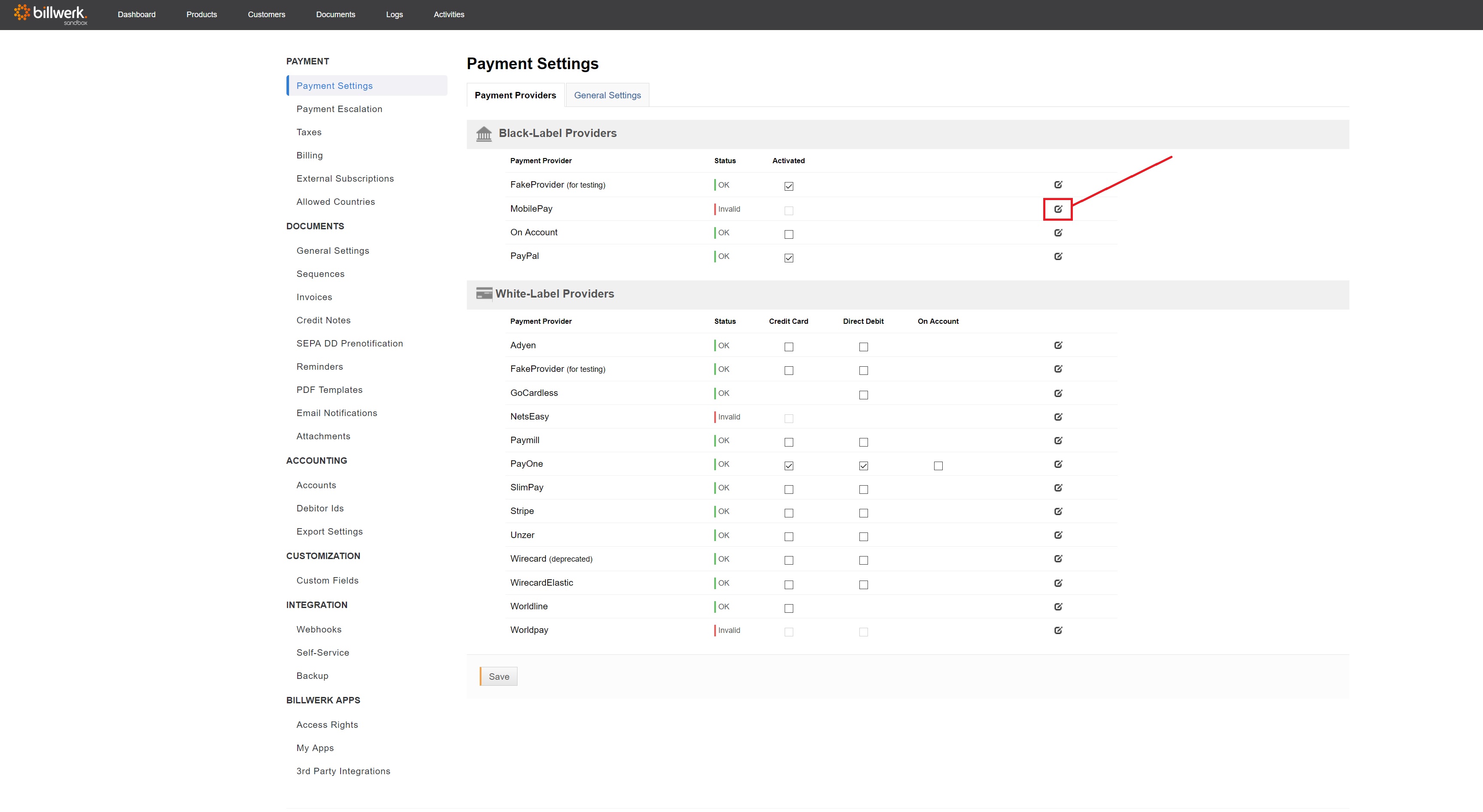Check Stripe Credit Card checkbox

coord(789,513)
